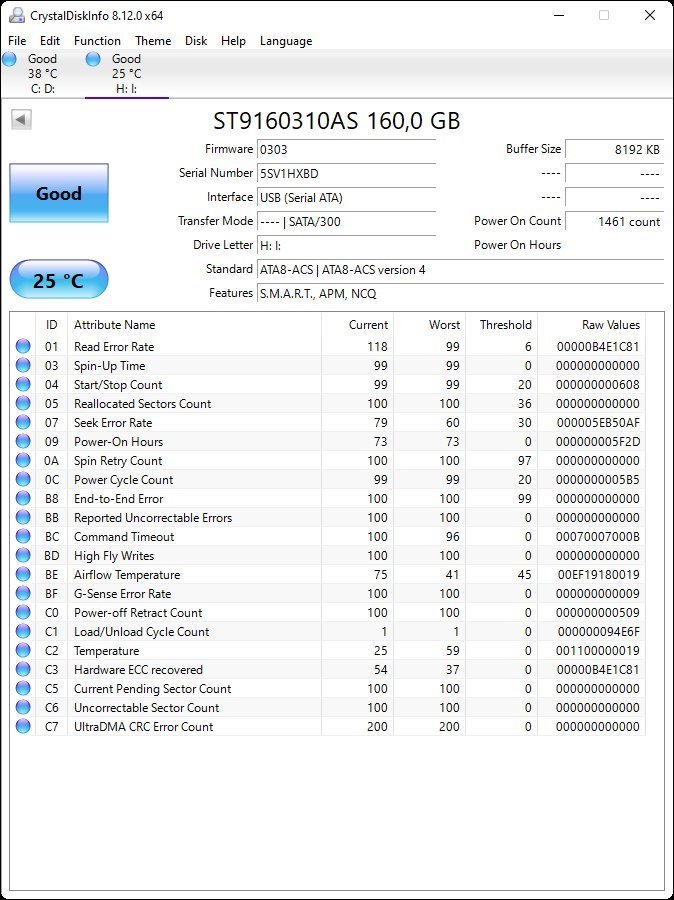Click status orb for Current Pending Sector Count

pos(23,688)
